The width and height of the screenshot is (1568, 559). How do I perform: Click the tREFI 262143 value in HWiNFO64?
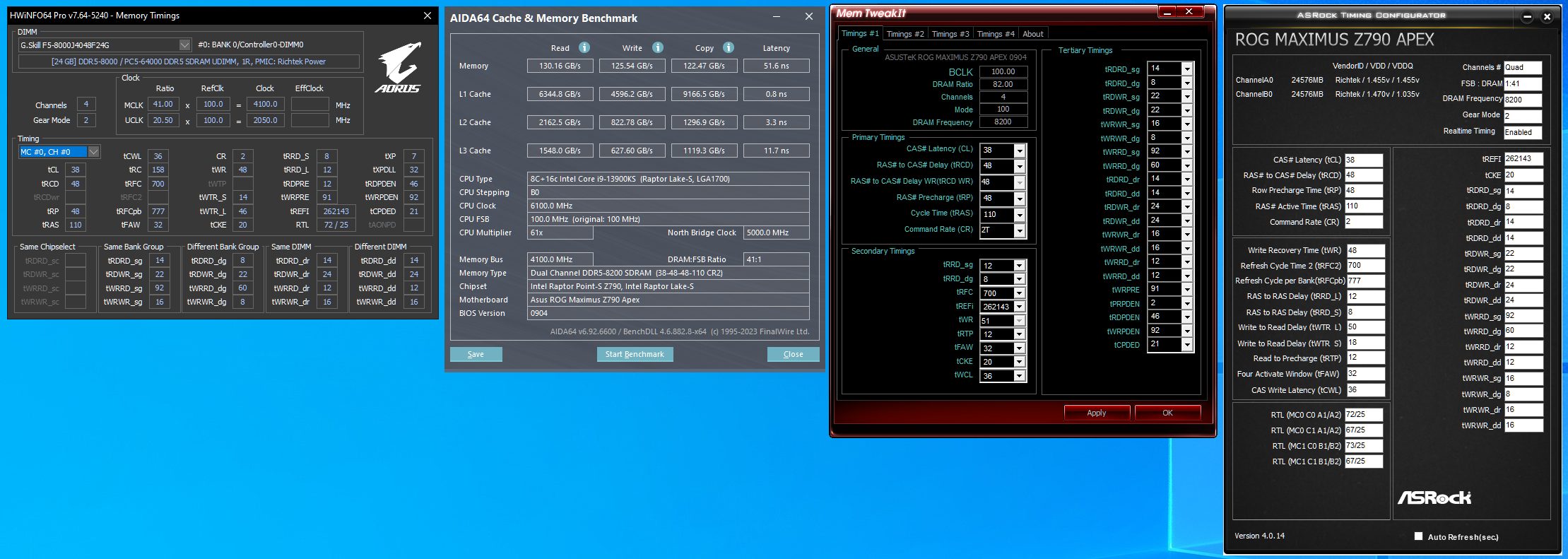pyautogui.click(x=336, y=211)
